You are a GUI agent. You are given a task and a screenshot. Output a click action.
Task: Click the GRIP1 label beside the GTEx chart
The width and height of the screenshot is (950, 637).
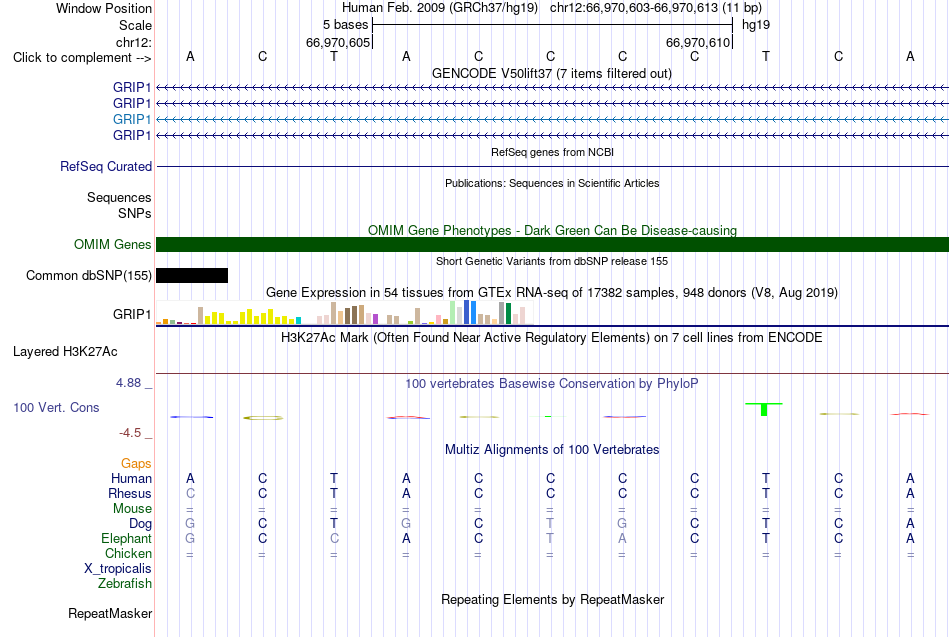click(131, 314)
